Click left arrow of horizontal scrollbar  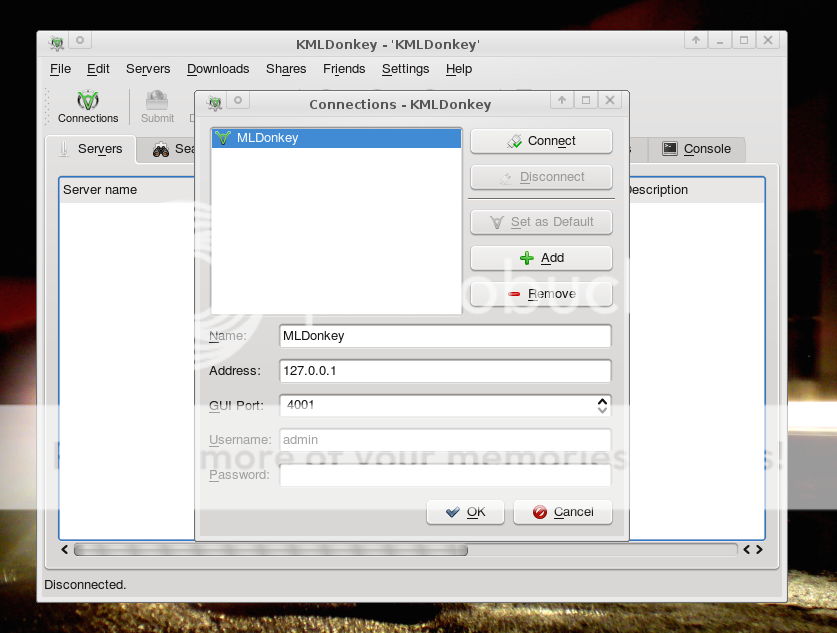click(x=65, y=550)
